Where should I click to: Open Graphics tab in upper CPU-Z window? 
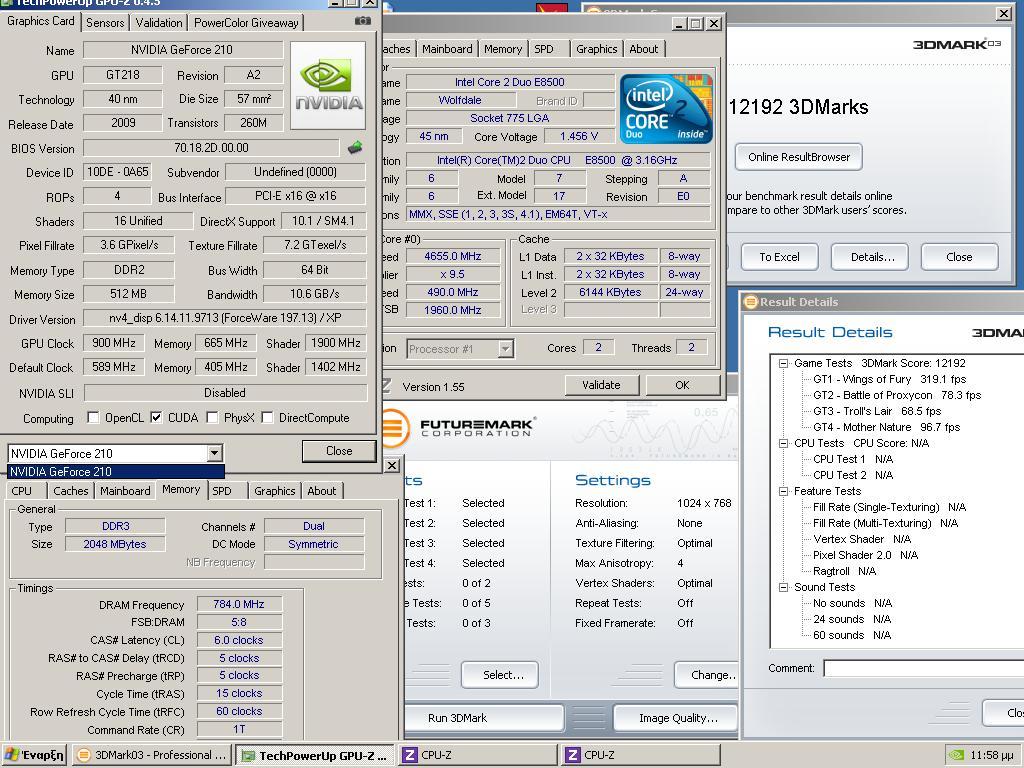(x=596, y=49)
